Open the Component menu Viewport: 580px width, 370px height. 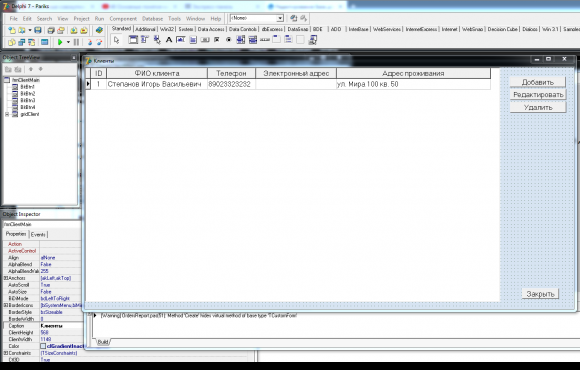[x=123, y=18]
